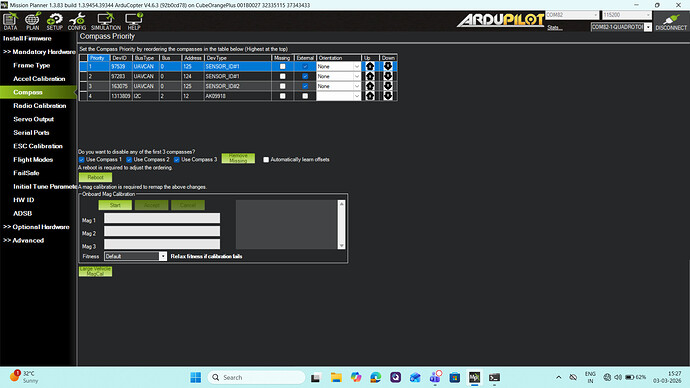Viewport: 690px width, 388px height.
Task: Move compass priority 1 up
Action: tap(370, 66)
